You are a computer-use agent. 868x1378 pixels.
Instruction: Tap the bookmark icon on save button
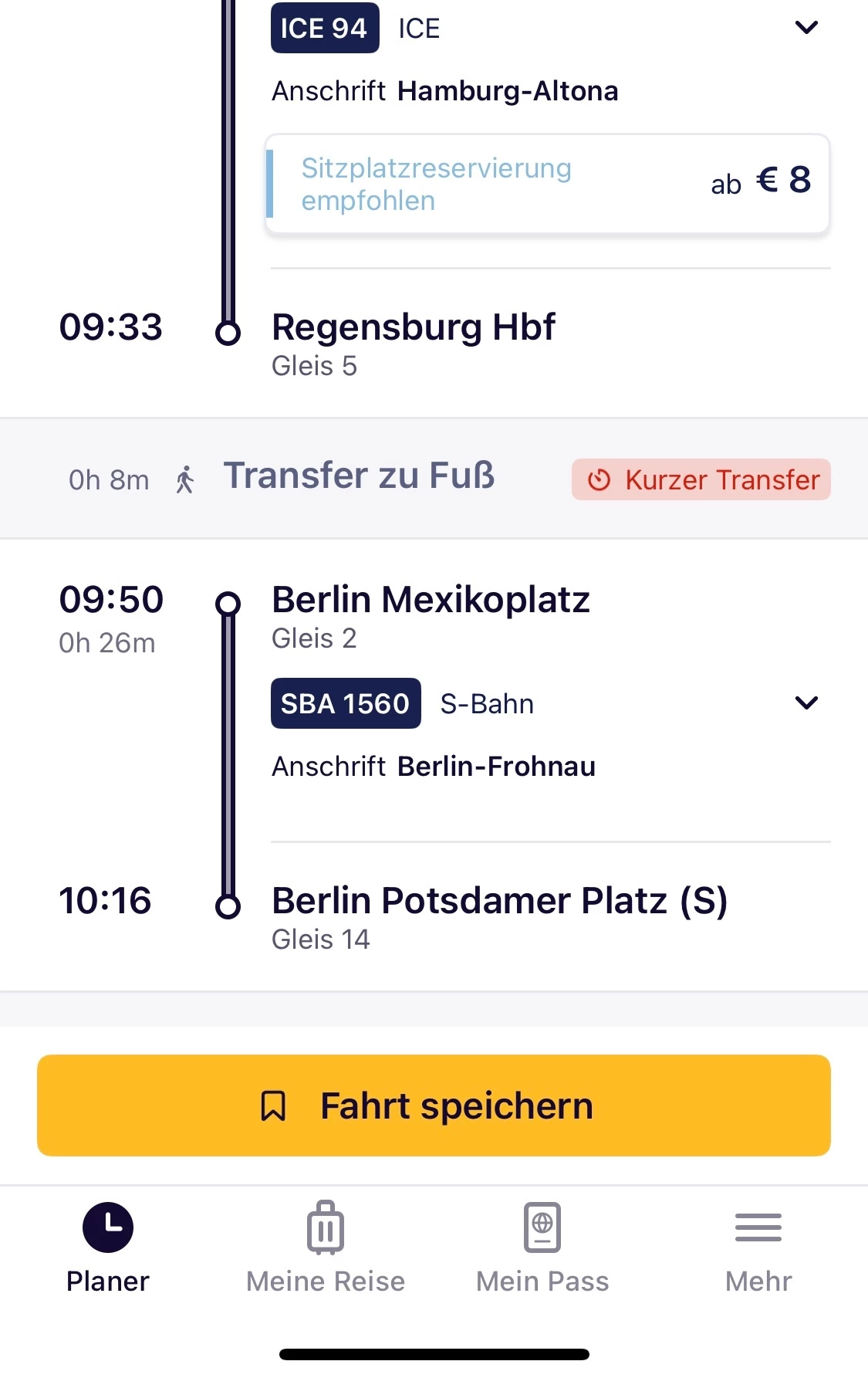273,1105
